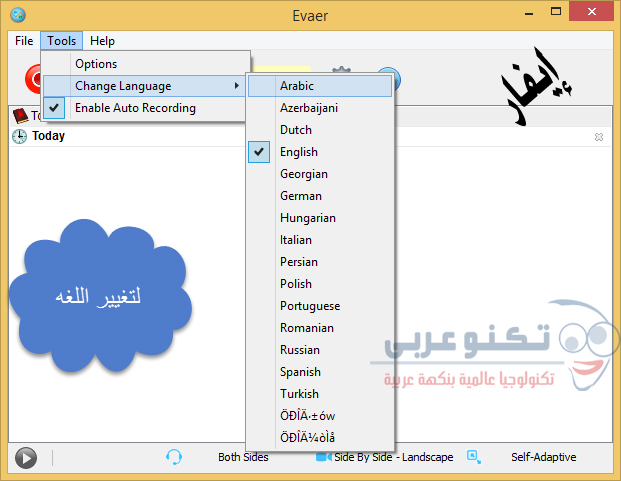This screenshot has width=621, height=481.
Task: Expand Change Language submenu arrow
Action: (236, 86)
